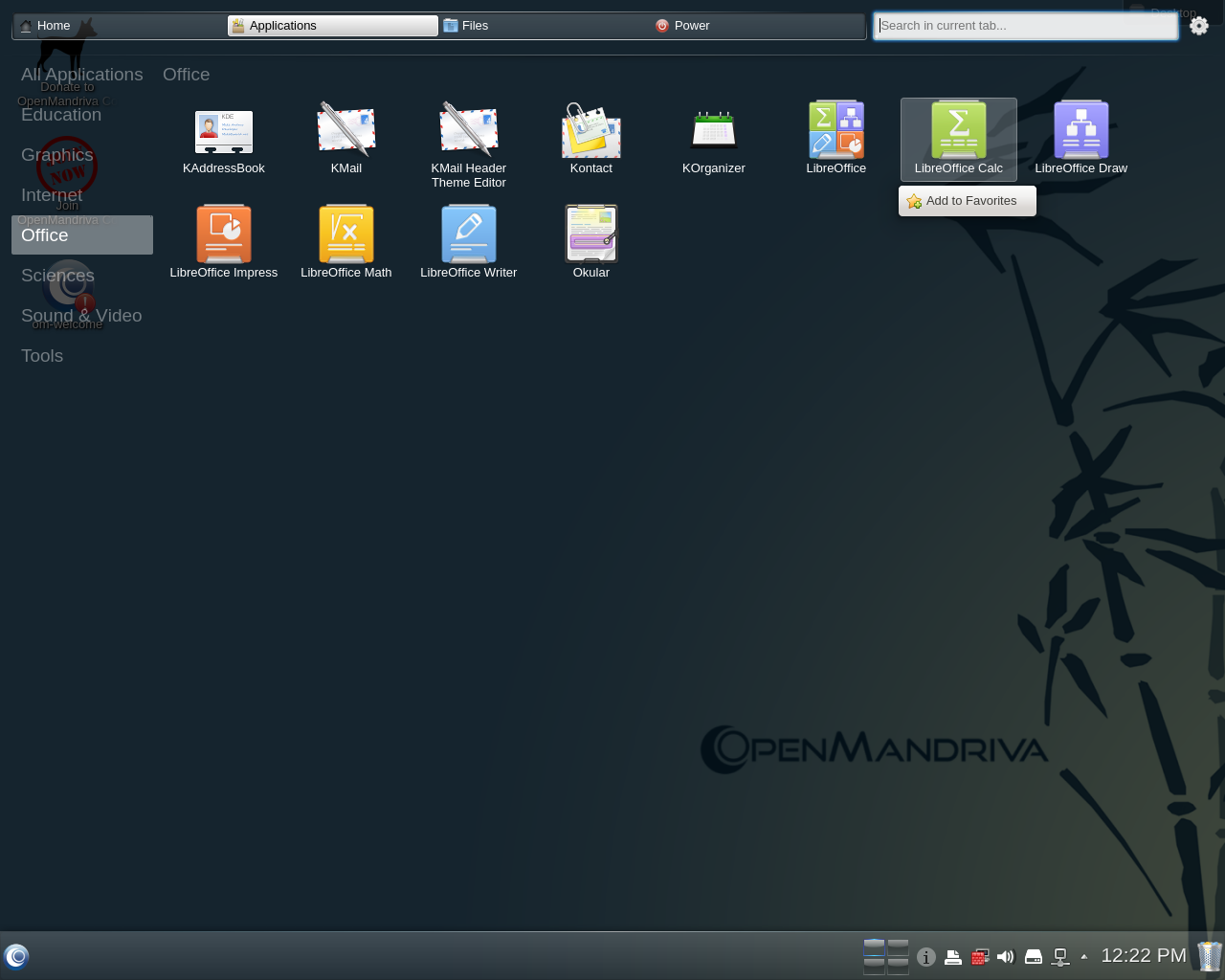Open KOrganizer calendar app
This screenshot has width=1225, height=980.
pos(714,140)
